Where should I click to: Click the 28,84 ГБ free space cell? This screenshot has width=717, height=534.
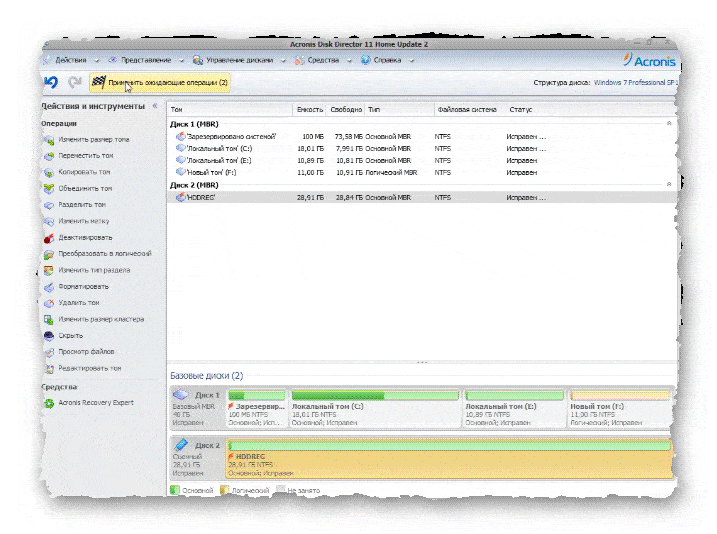tap(349, 198)
